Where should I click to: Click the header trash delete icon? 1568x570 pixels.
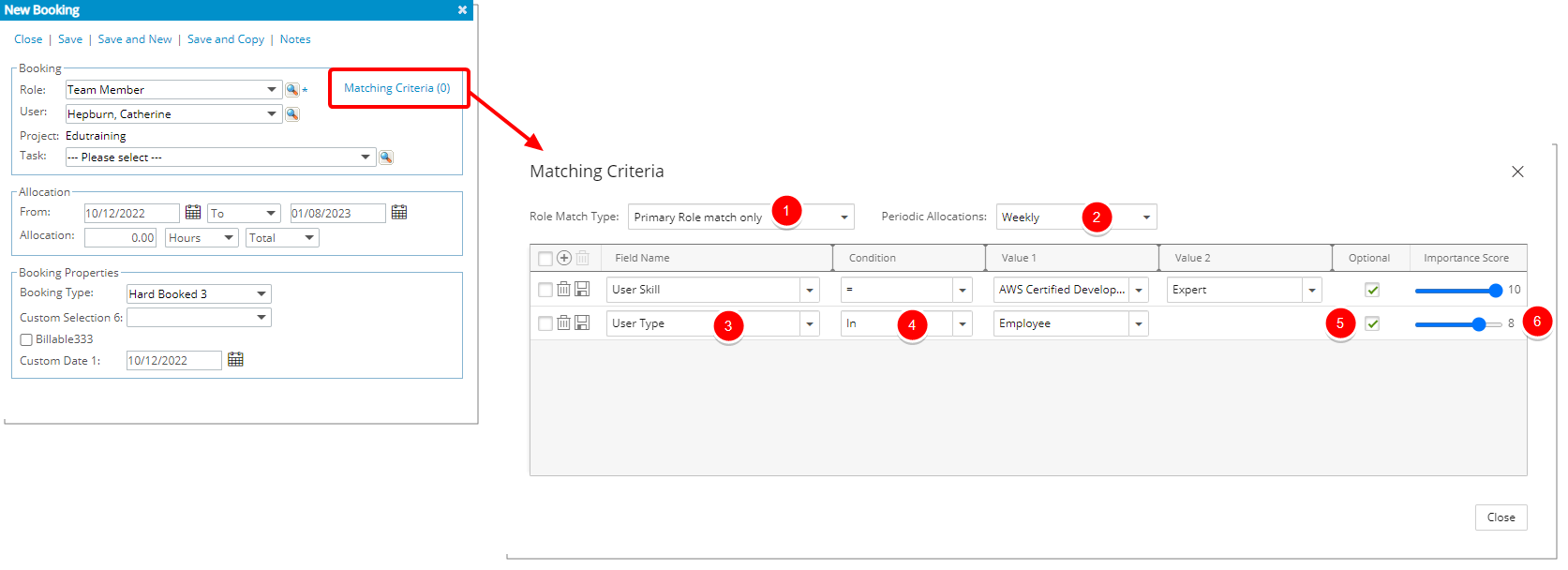tap(583, 258)
